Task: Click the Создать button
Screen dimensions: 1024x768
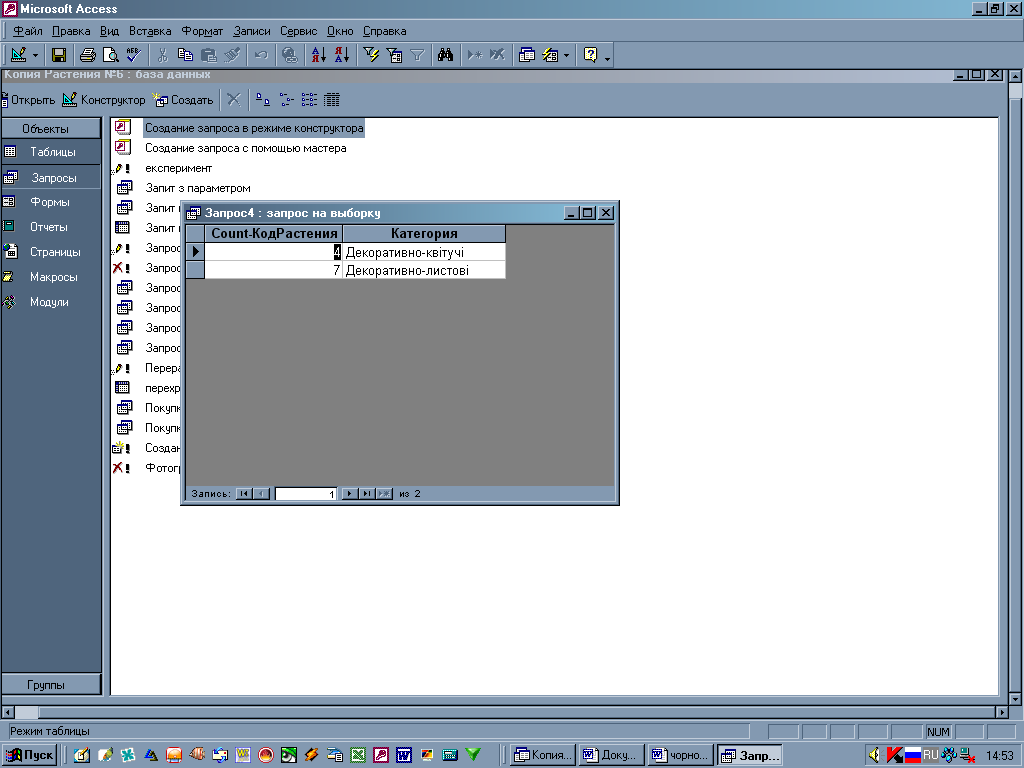Action: (183, 100)
